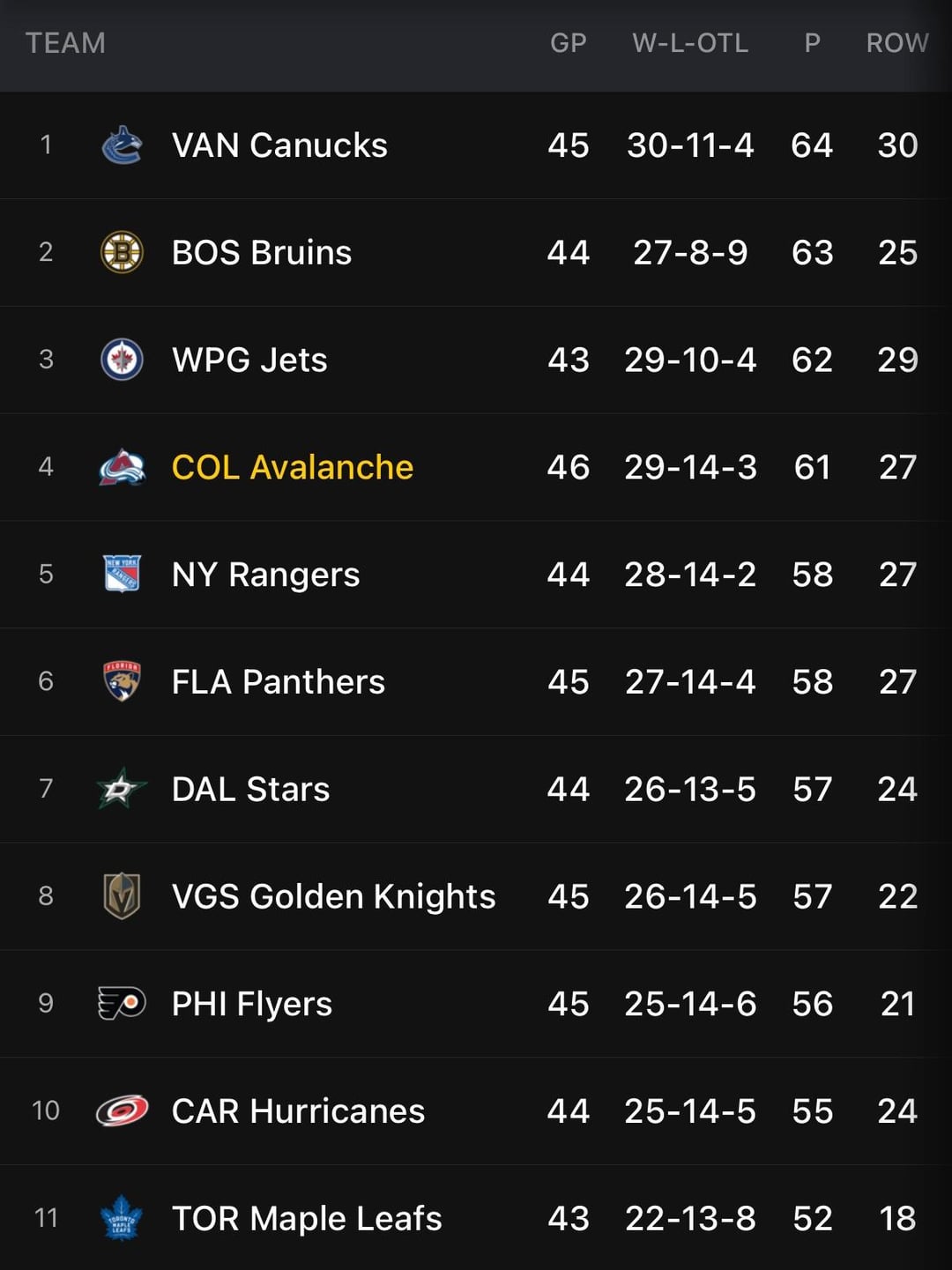The width and height of the screenshot is (952, 1270).
Task: Open the VAN Canucks team name
Action: coord(279,145)
